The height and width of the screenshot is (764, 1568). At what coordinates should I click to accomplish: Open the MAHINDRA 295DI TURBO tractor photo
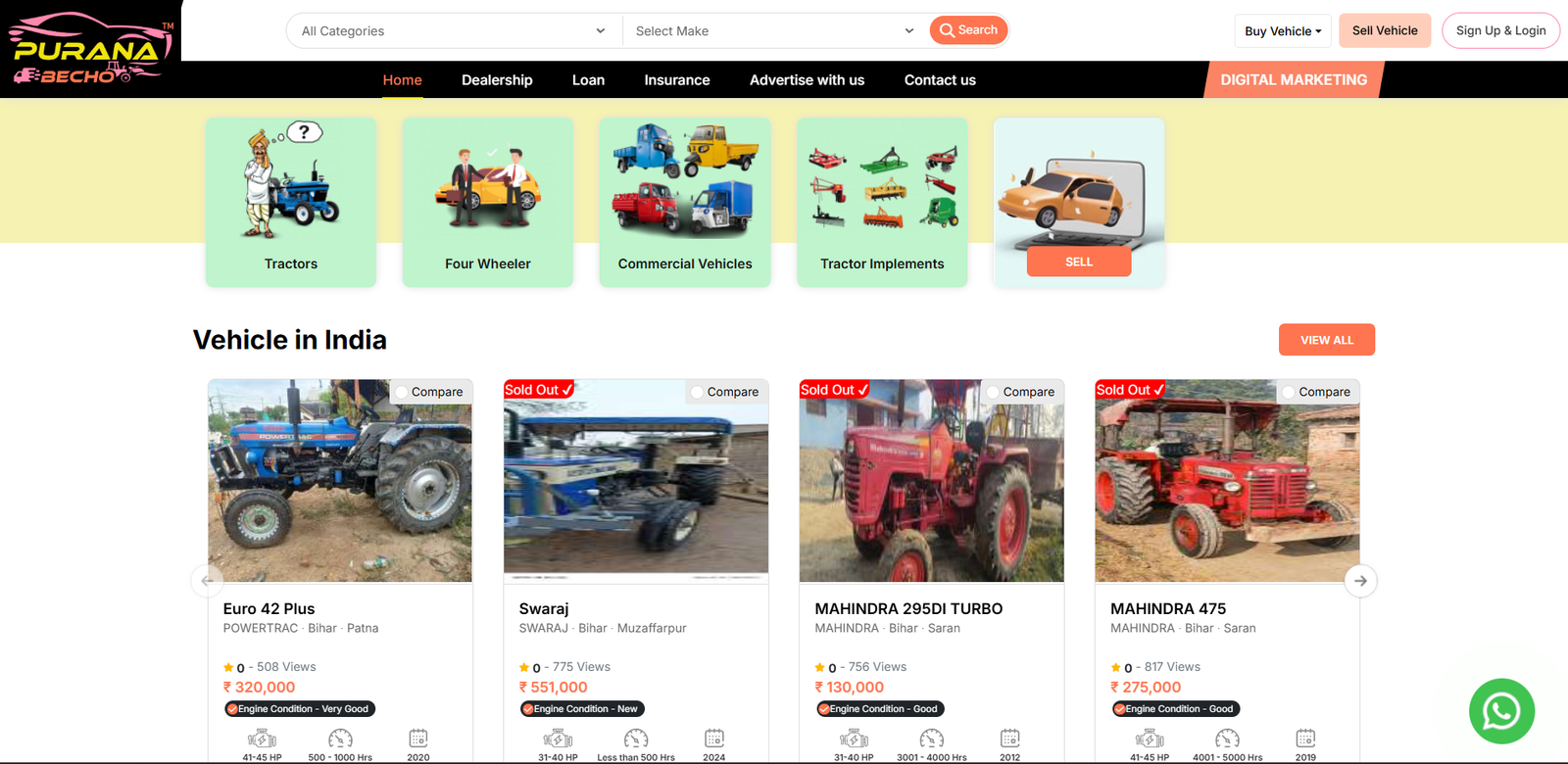(931, 481)
